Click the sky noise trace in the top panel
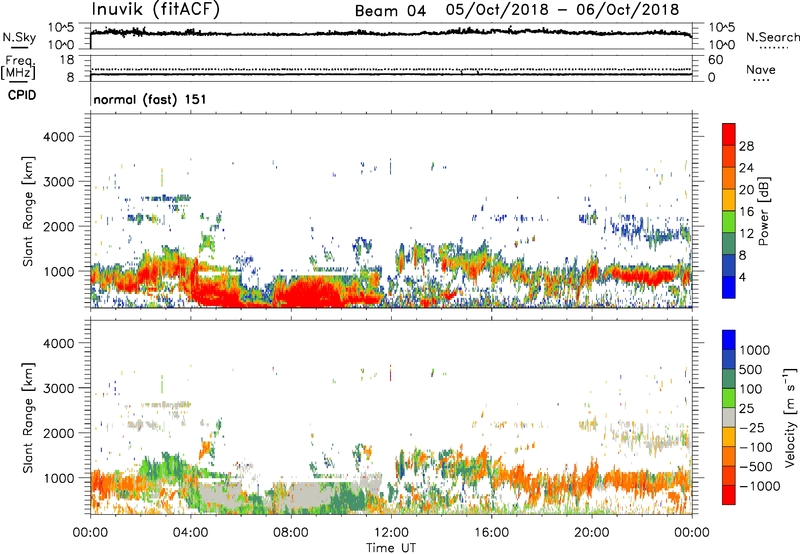The image size is (800, 554). click(391, 33)
